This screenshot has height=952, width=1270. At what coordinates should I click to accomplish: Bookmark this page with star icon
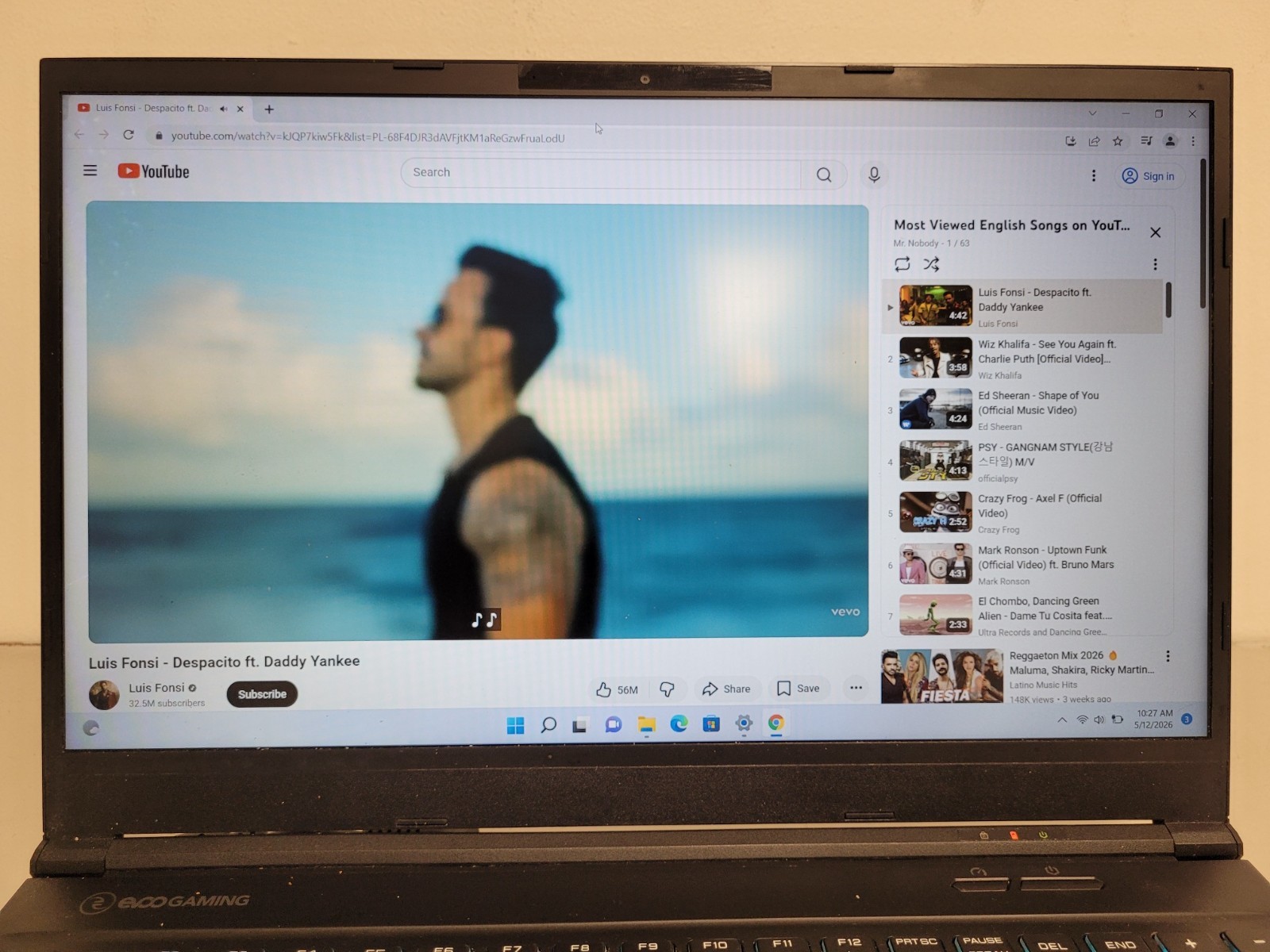point(1118,140)
